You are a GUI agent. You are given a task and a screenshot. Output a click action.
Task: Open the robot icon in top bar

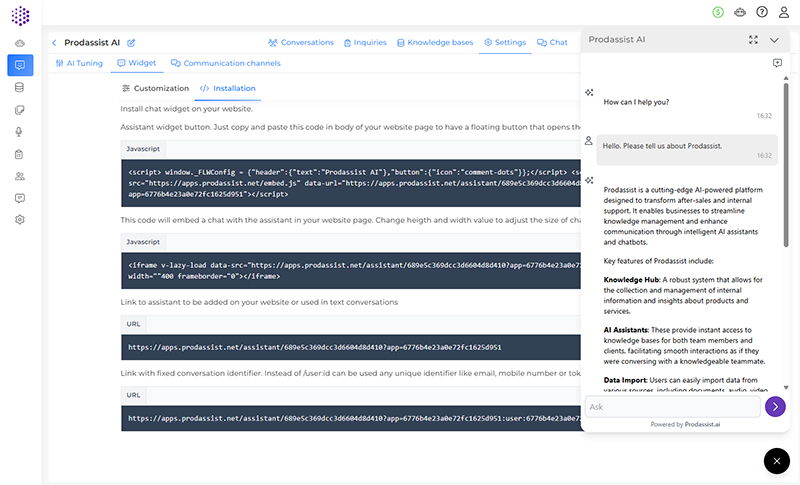coord(740,12)
